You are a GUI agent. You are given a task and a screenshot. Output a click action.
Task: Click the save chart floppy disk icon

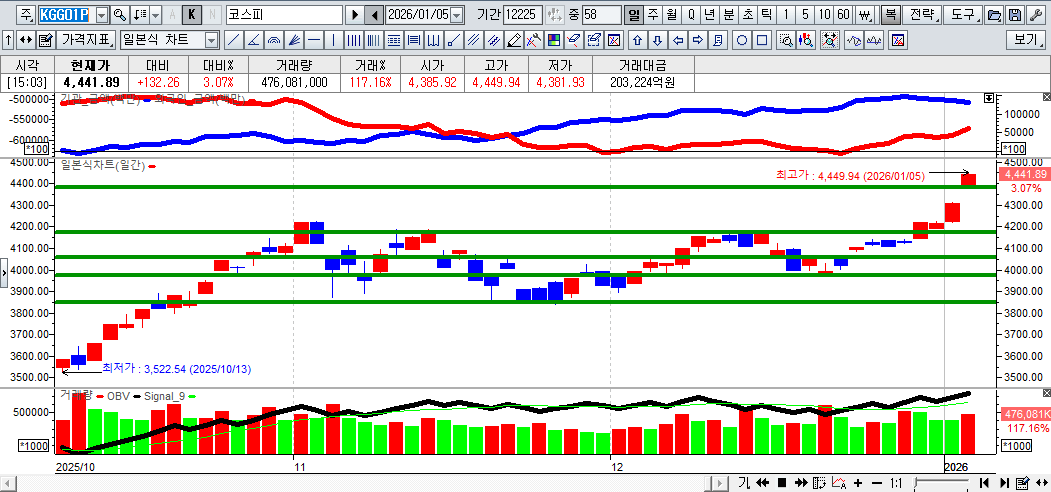(x=1014, y=15)
